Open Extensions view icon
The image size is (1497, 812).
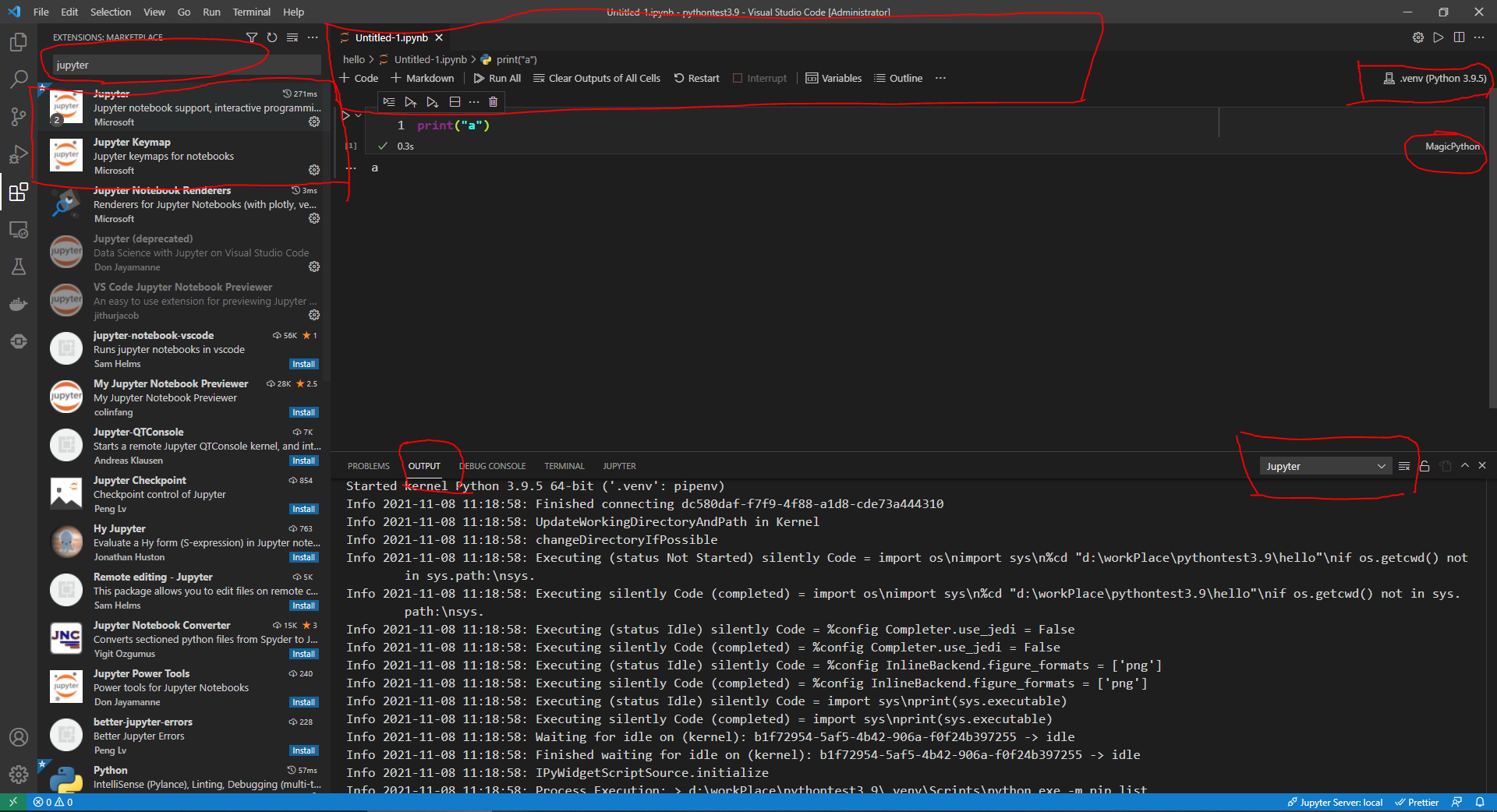pos(19,191)
